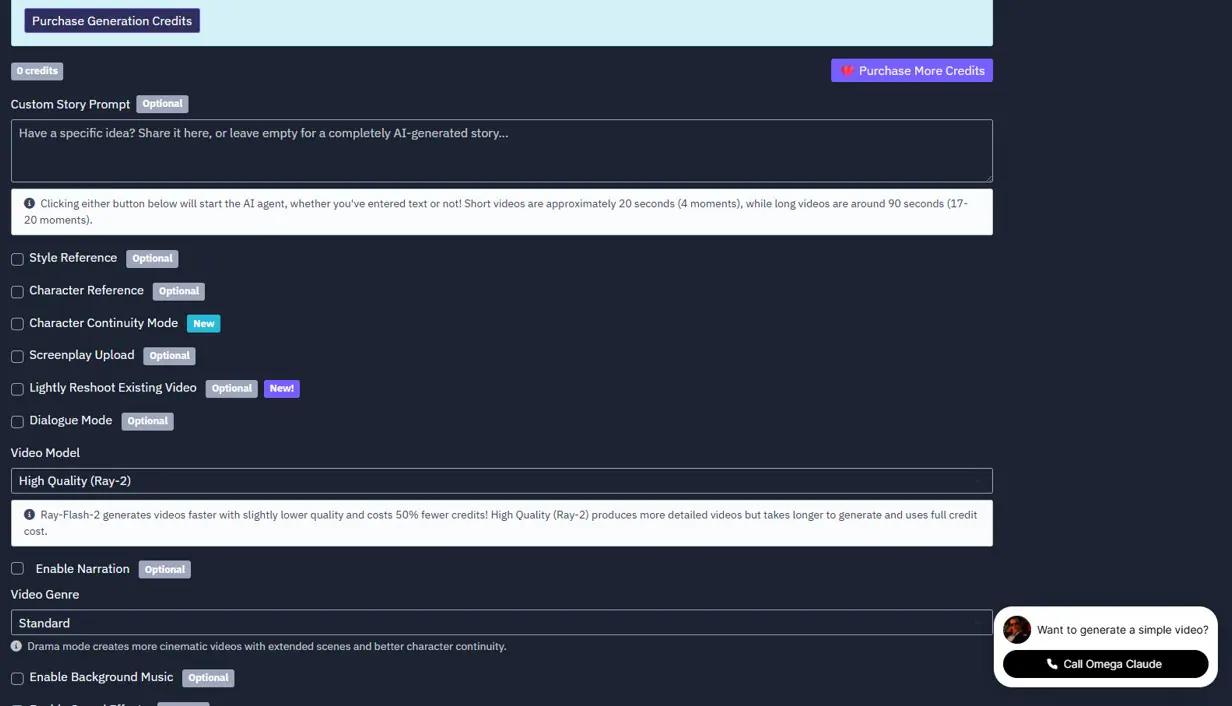Click the Optional badge next to Dialogue Mode

pyautogui.click(x=148, y=422)
